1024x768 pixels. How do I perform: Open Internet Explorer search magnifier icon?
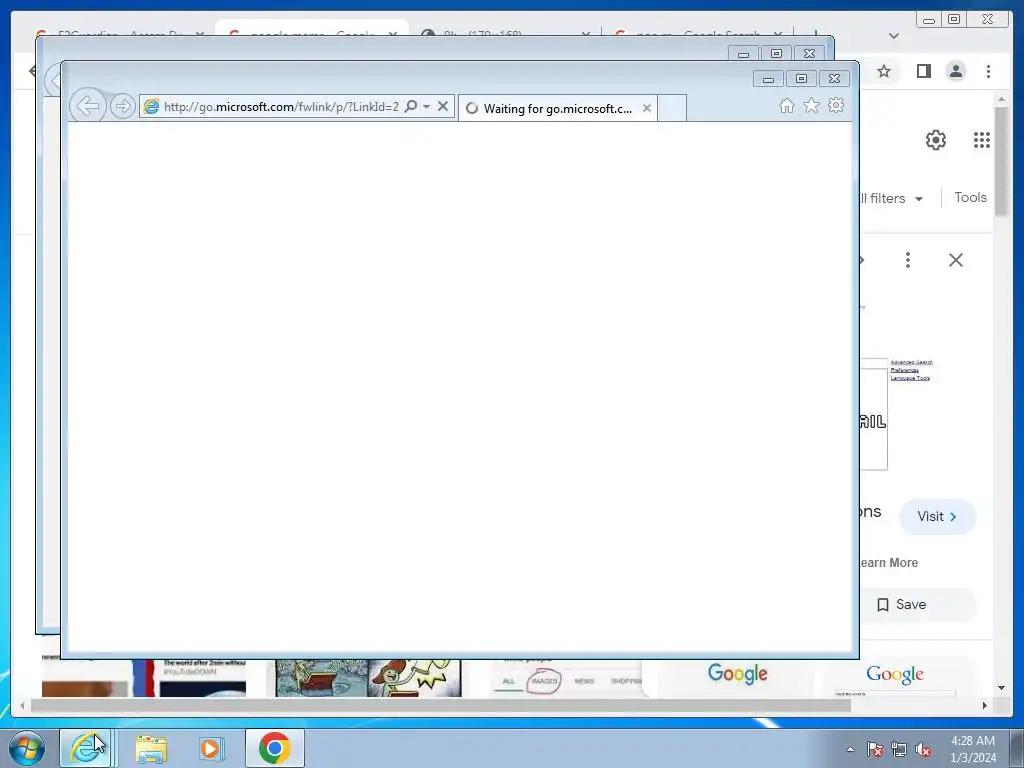(x=411, y=106)
